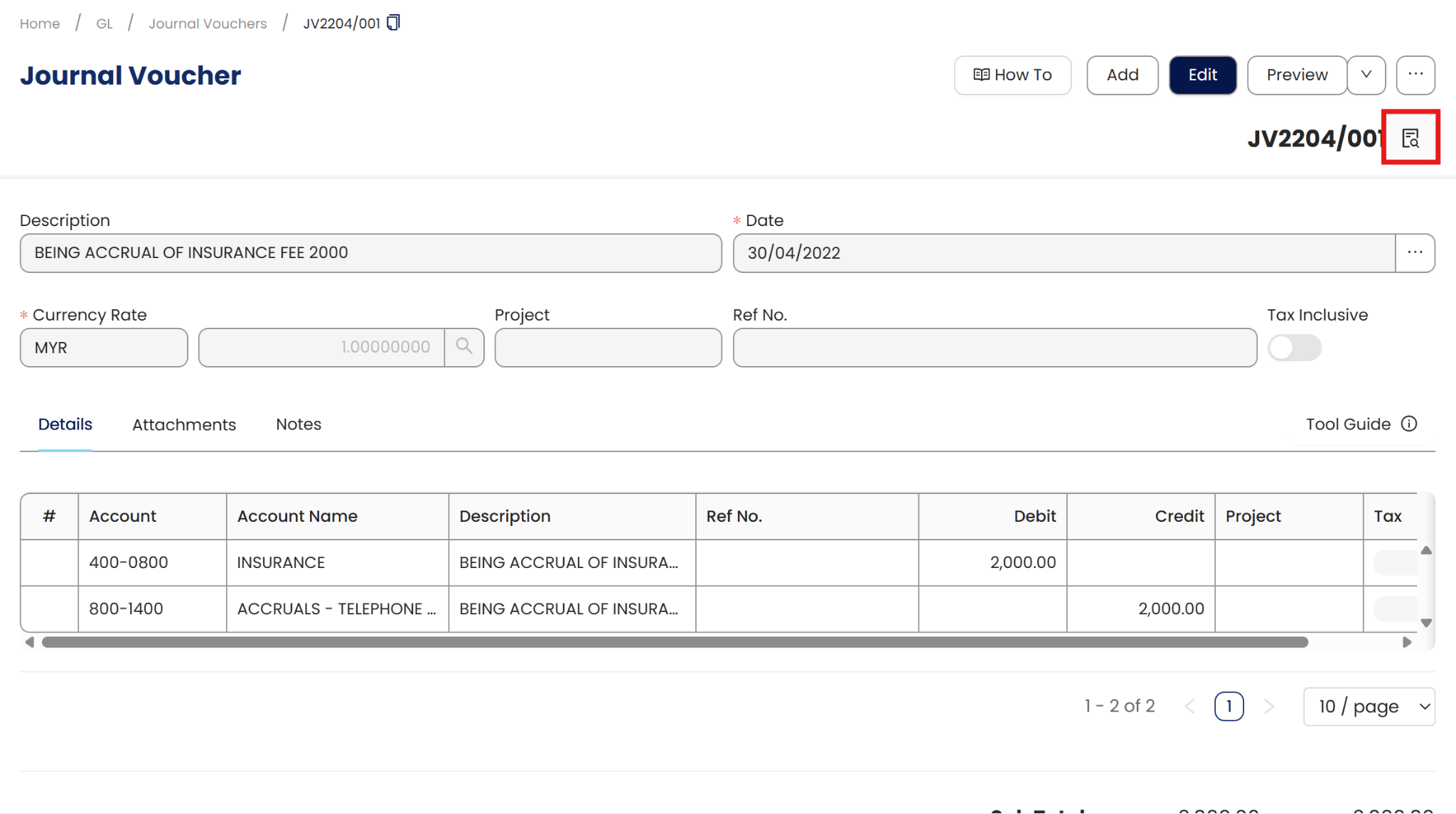
Task: Open the 10 / page size dropdown
Action: pos(1369,706)
